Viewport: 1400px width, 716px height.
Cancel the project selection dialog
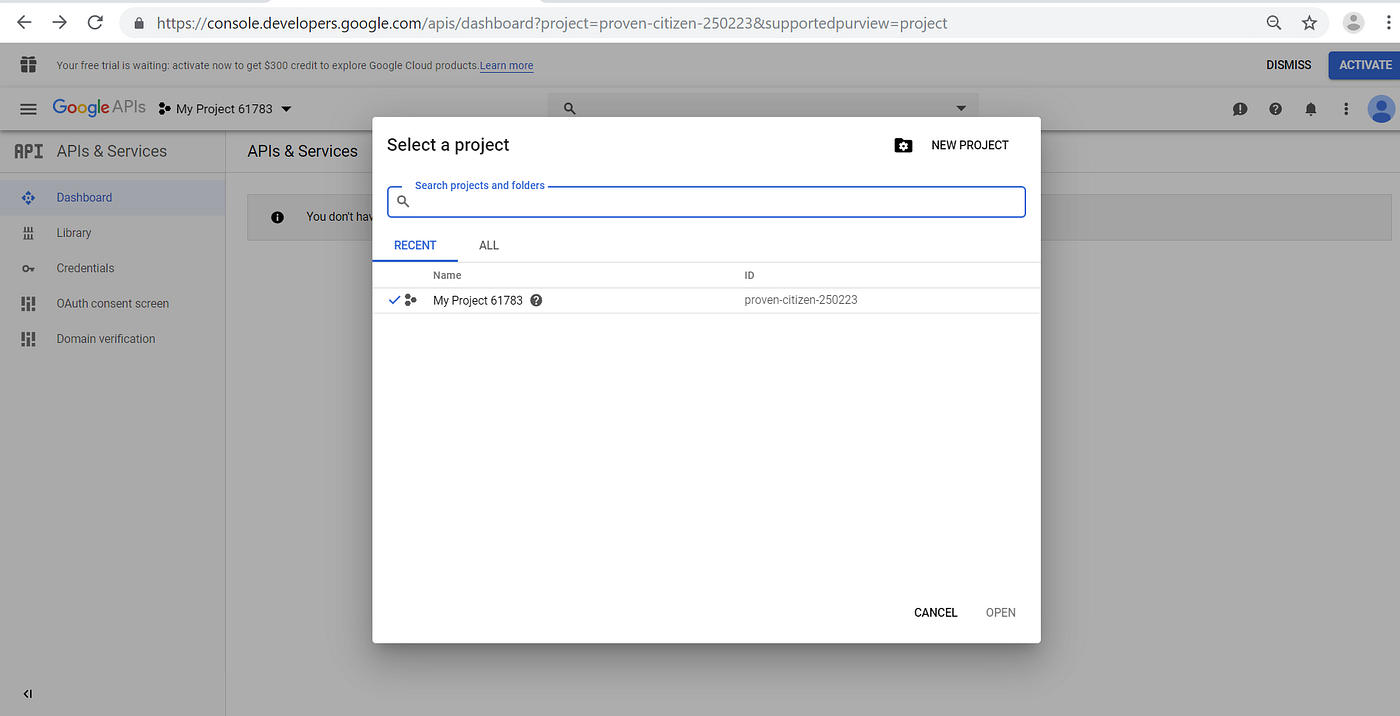(x=934, y=612)
